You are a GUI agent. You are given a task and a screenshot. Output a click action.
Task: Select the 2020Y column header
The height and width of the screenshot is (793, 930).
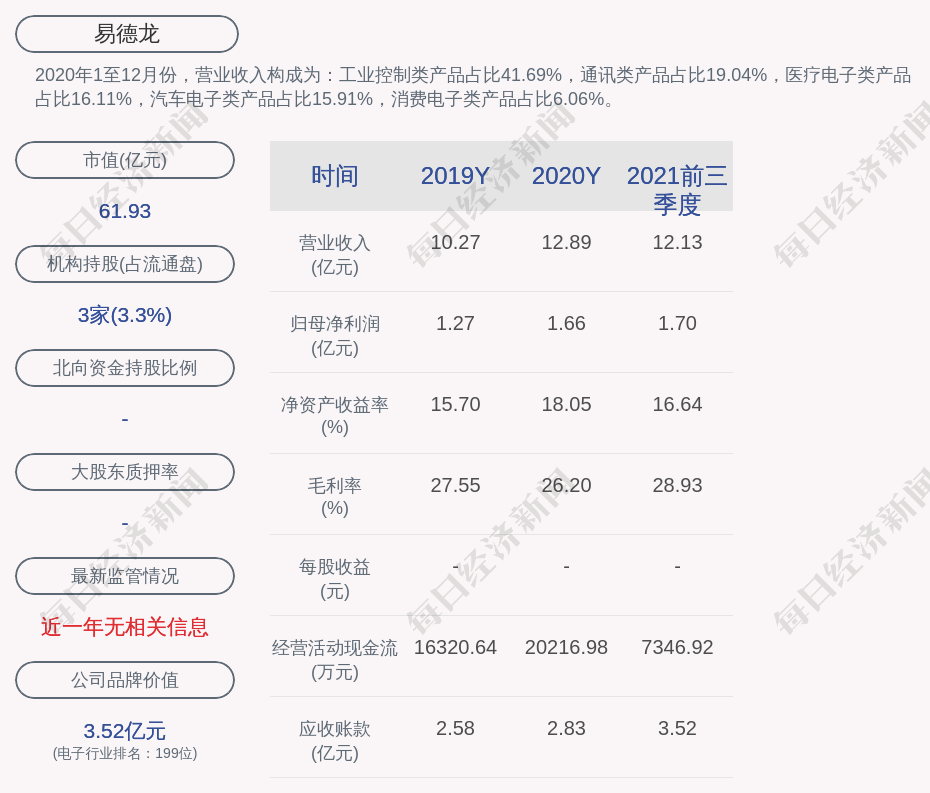566,176
